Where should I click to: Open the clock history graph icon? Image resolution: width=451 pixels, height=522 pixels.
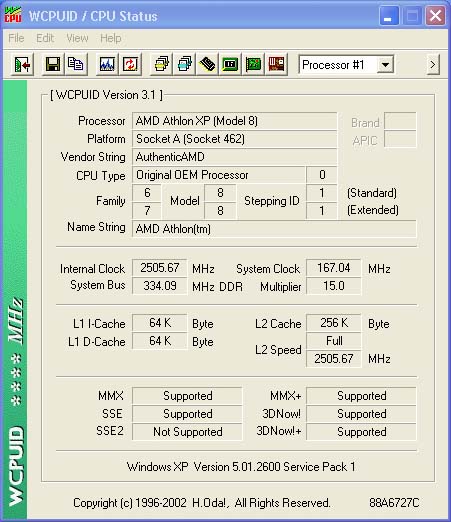coord(107,64)
